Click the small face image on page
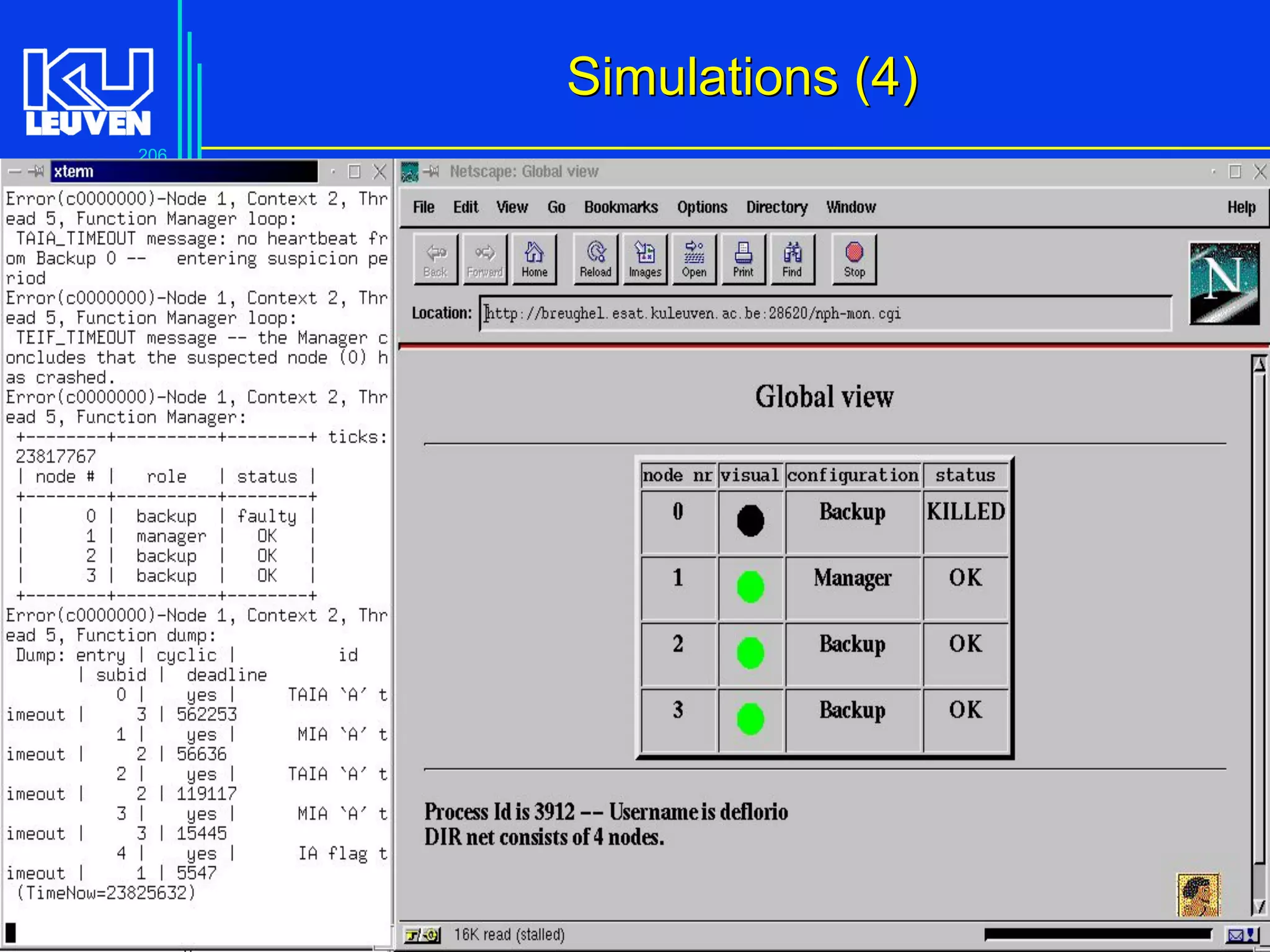 pyautogui.click(x=1198, y=895)
